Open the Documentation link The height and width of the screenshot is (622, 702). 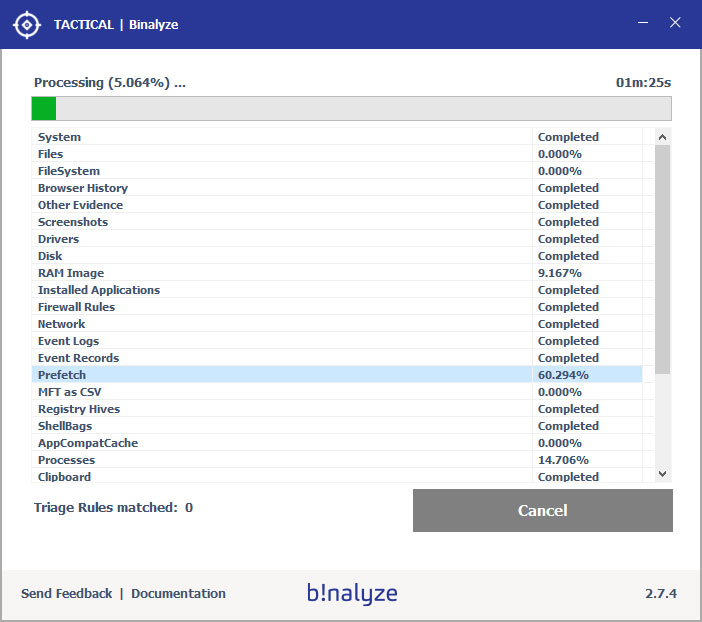coord(178,593)
